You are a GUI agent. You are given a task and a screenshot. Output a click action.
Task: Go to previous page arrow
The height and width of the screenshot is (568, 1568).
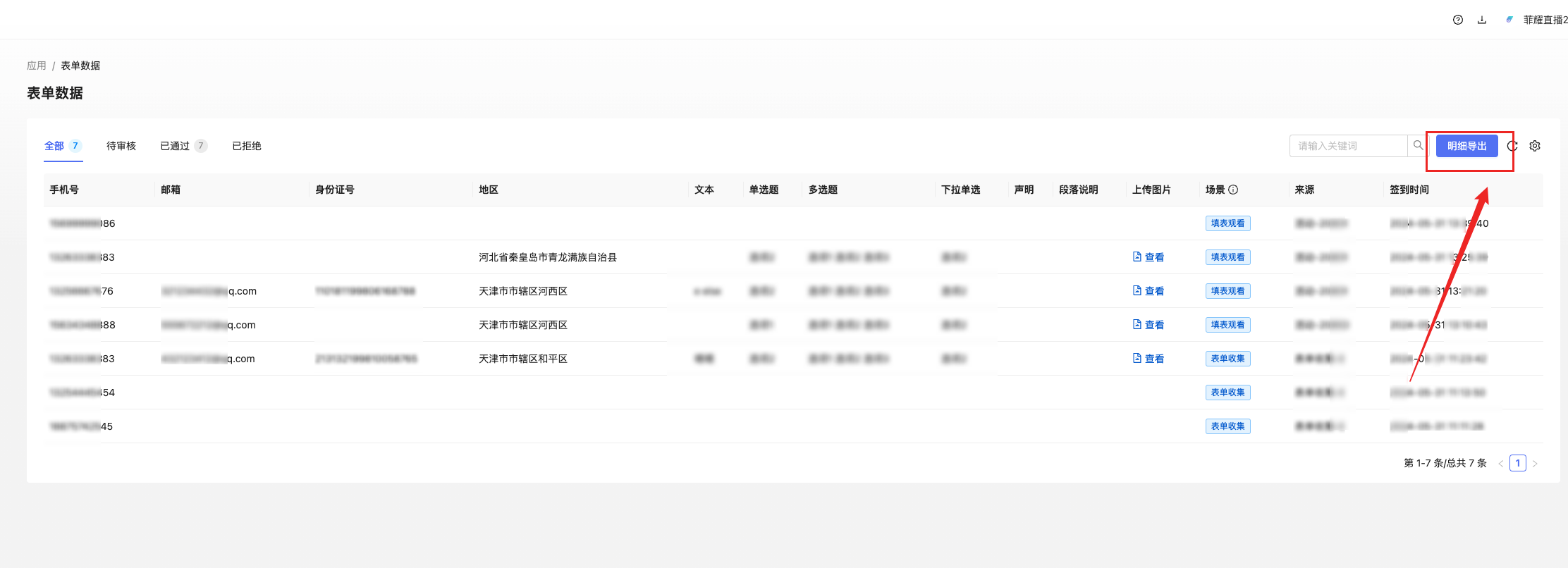[1500, 464]
